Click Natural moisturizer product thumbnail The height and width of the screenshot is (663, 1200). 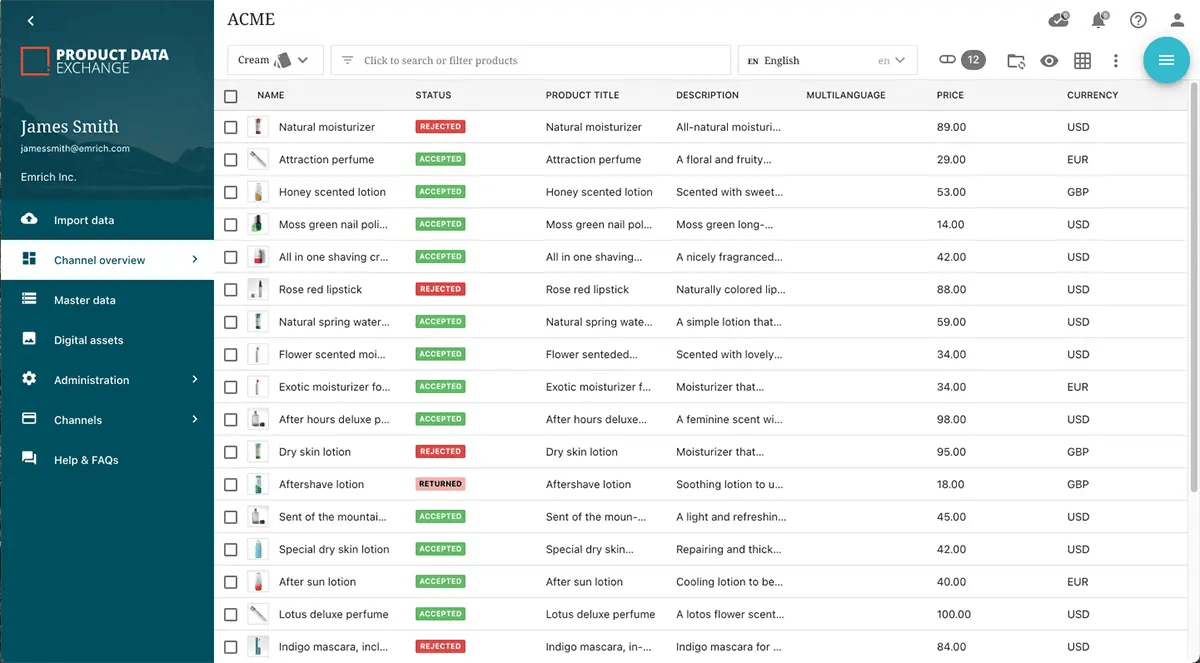pos(258,127)
